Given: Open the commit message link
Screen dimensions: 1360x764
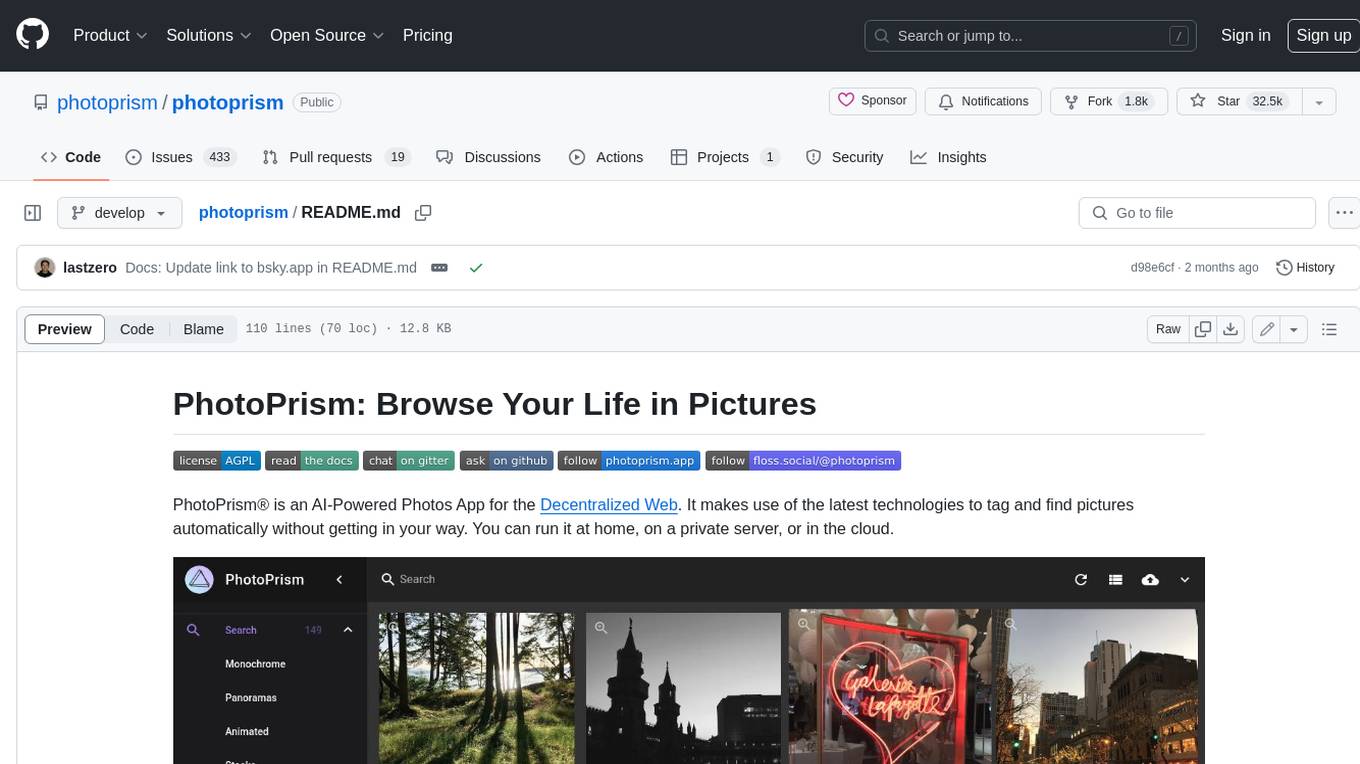Looking at the screenshot, I should point(270,268).
